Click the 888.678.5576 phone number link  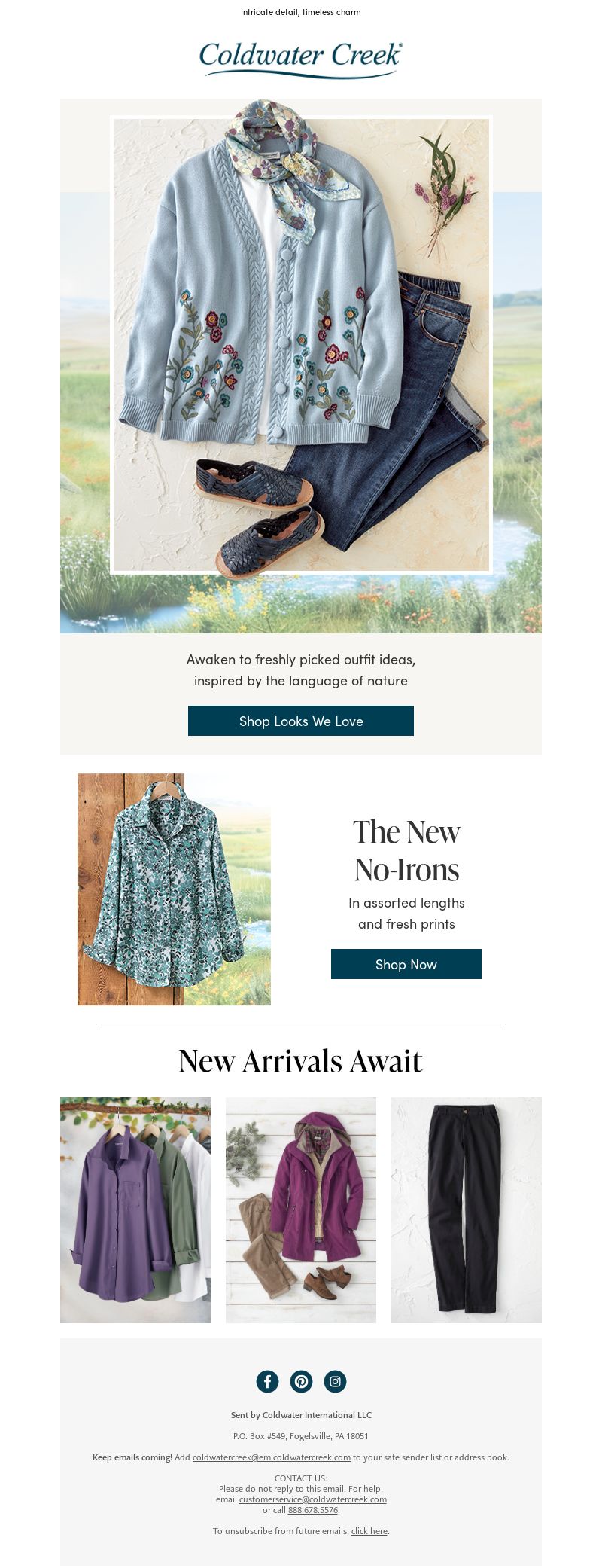point(313,1510)
